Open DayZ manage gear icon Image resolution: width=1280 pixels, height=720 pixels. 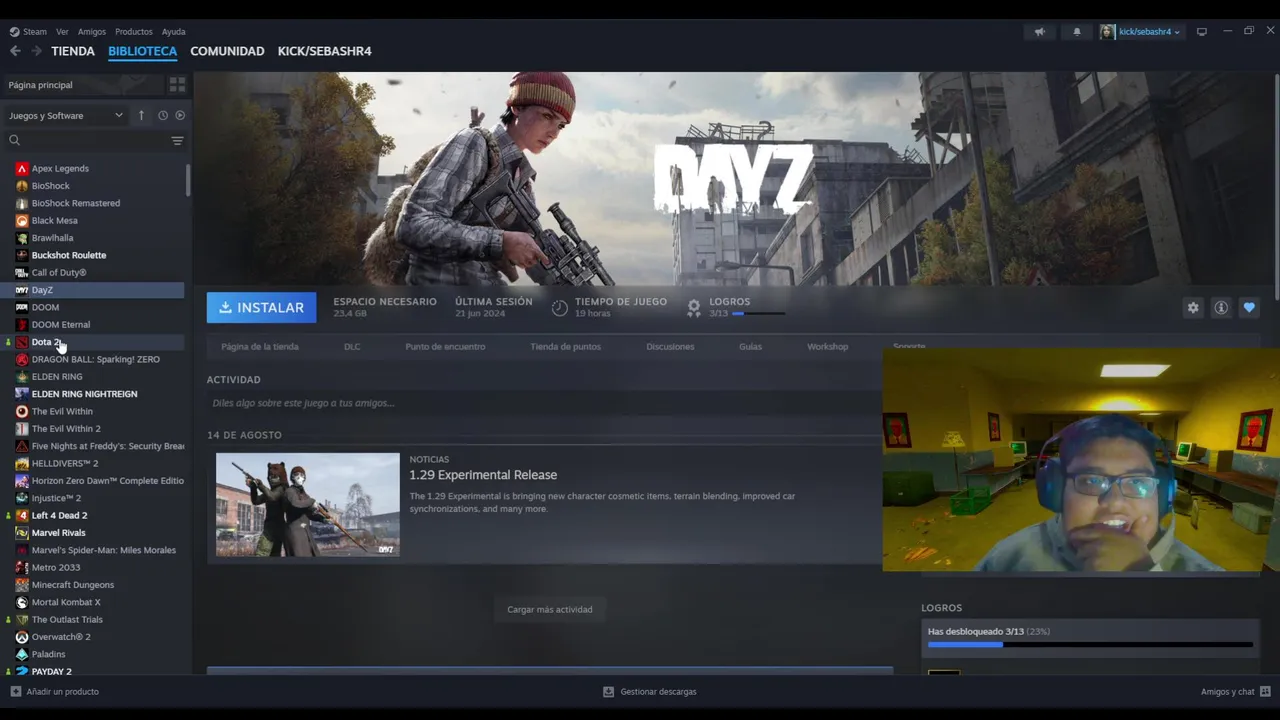tap(1193, 308)
